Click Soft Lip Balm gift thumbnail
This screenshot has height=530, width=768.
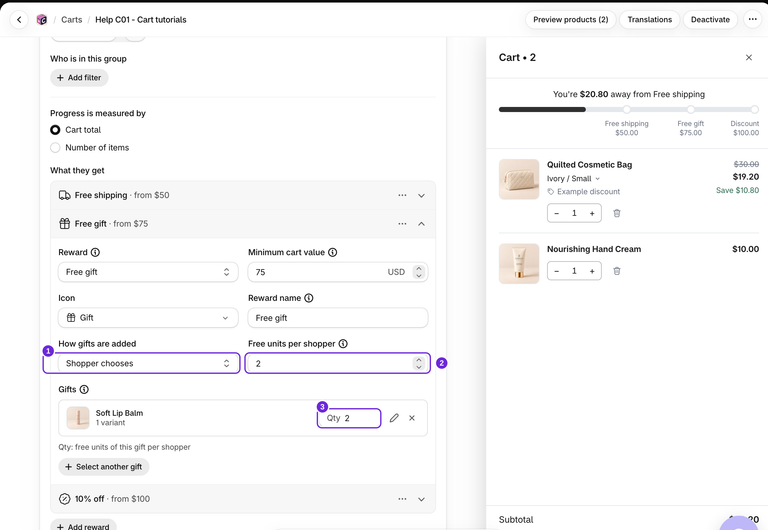tap(78, 418)
